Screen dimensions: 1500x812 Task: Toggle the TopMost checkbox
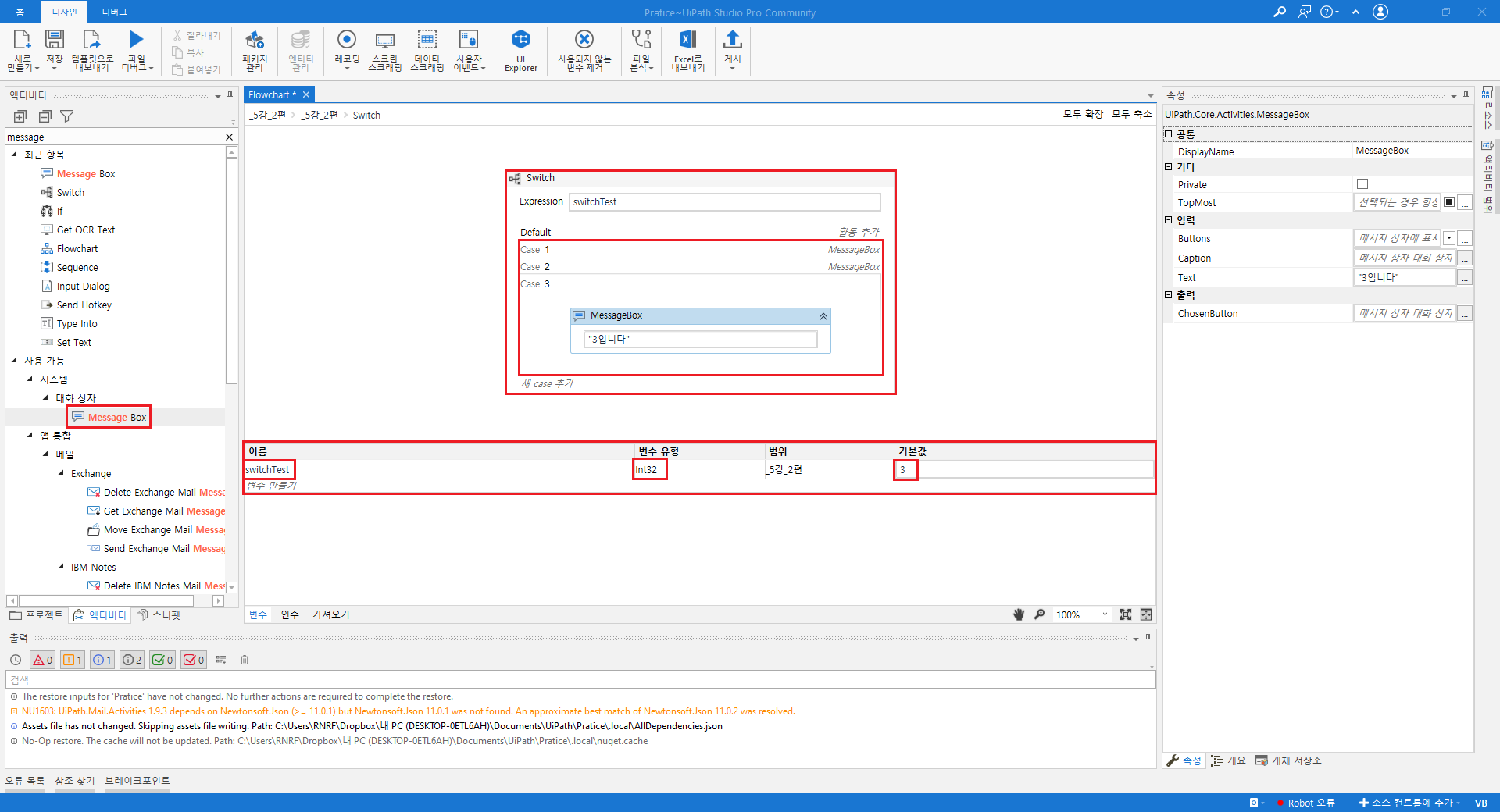click(x=1449, y=202)
